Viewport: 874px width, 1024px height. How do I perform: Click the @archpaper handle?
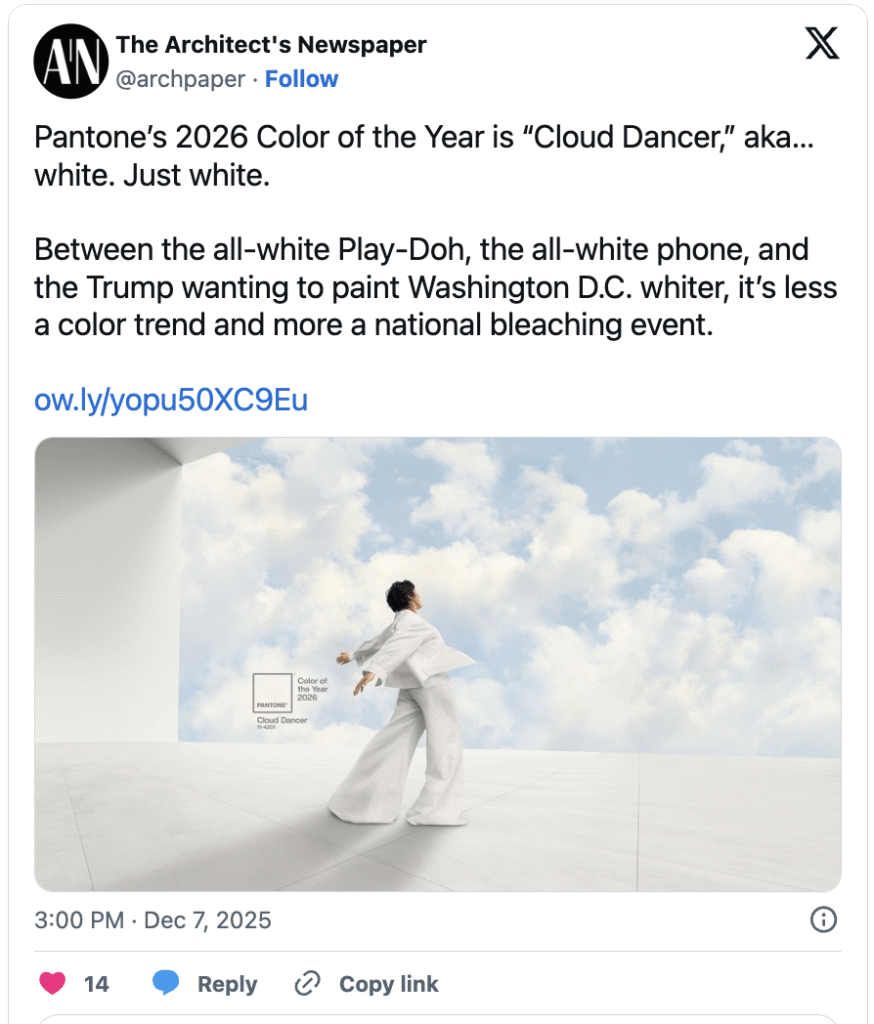click(x=180, y=79)
